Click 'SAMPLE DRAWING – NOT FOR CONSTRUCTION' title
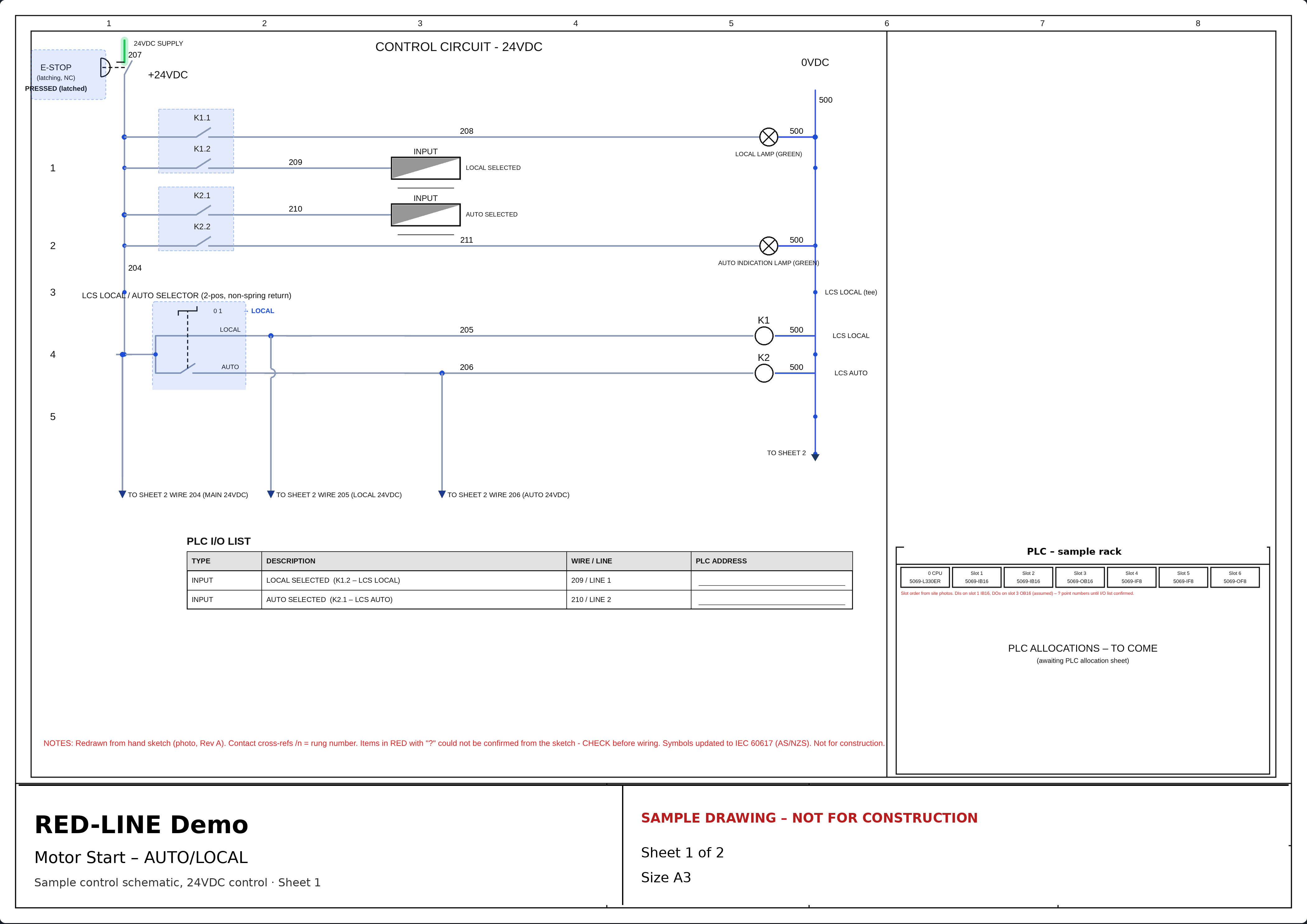The image size is (1307, 924). (809, 818)
